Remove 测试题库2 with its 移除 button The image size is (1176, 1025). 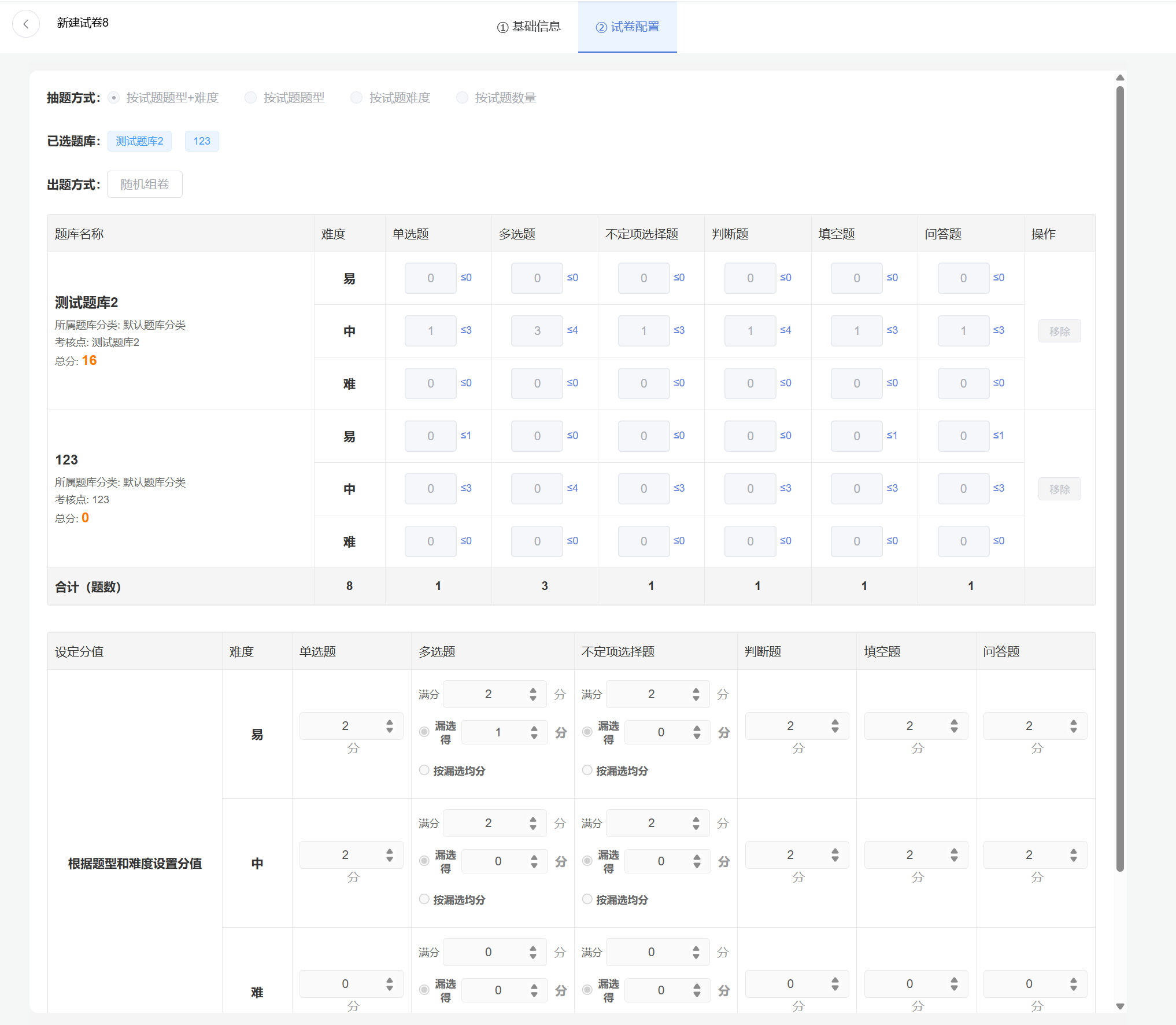1059,331
